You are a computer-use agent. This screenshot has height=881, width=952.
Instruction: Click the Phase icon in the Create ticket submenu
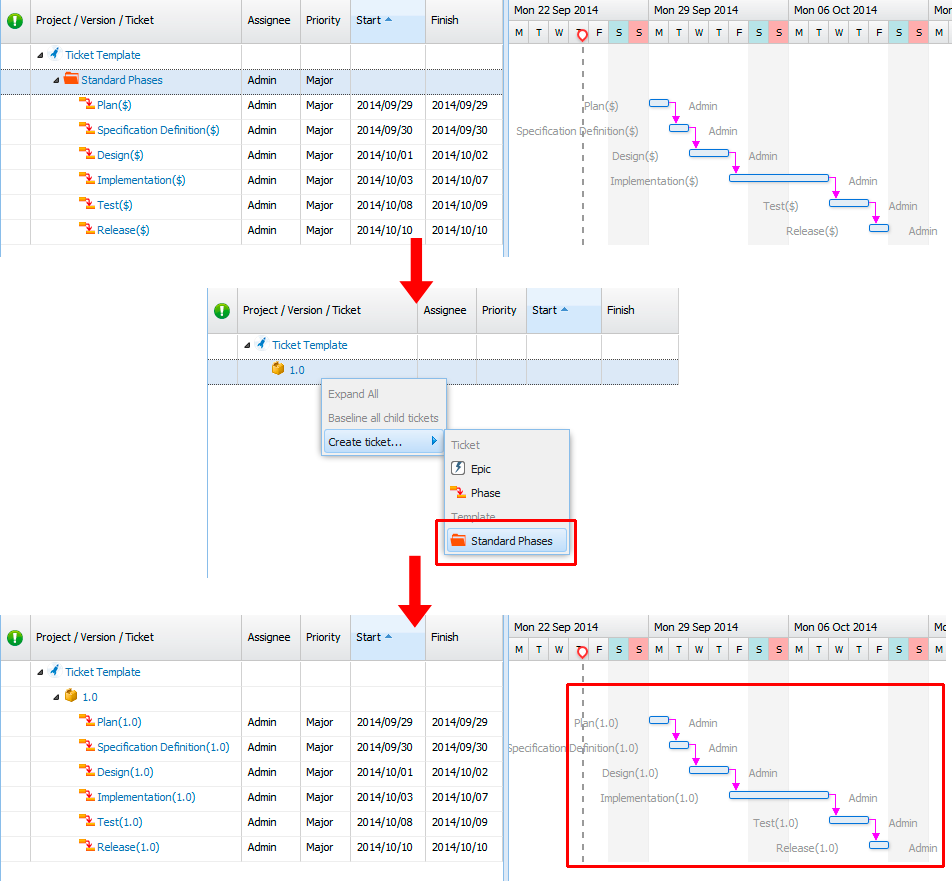pos(458,492)
